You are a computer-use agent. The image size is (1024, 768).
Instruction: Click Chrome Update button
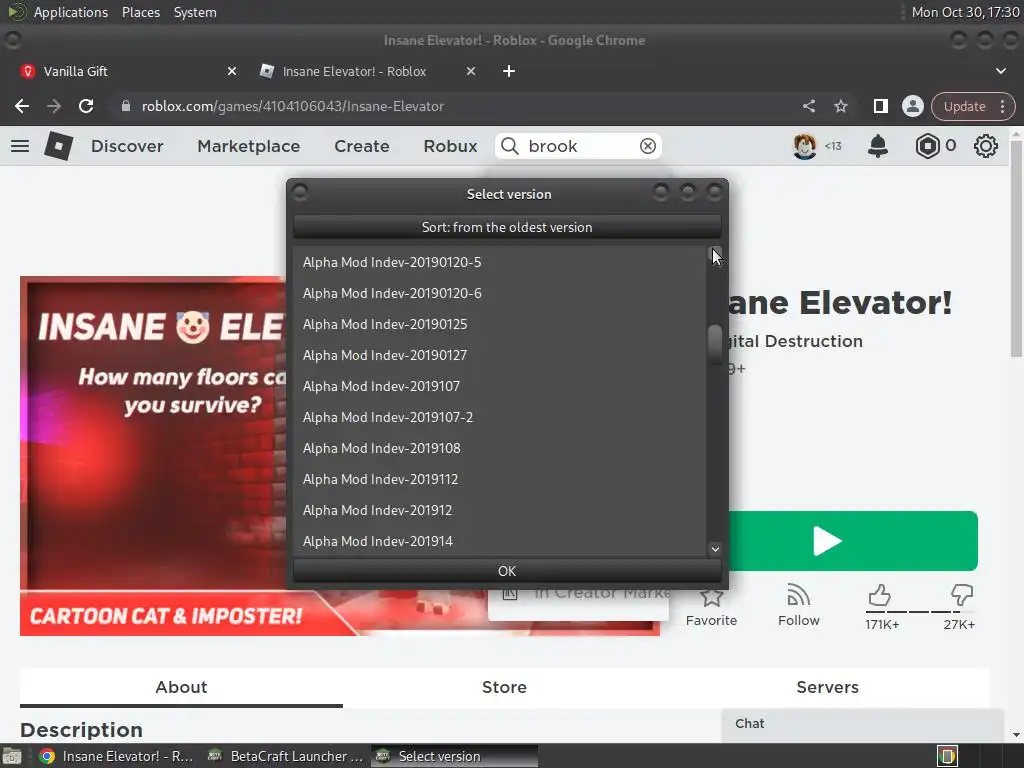(x=964, y=106)
